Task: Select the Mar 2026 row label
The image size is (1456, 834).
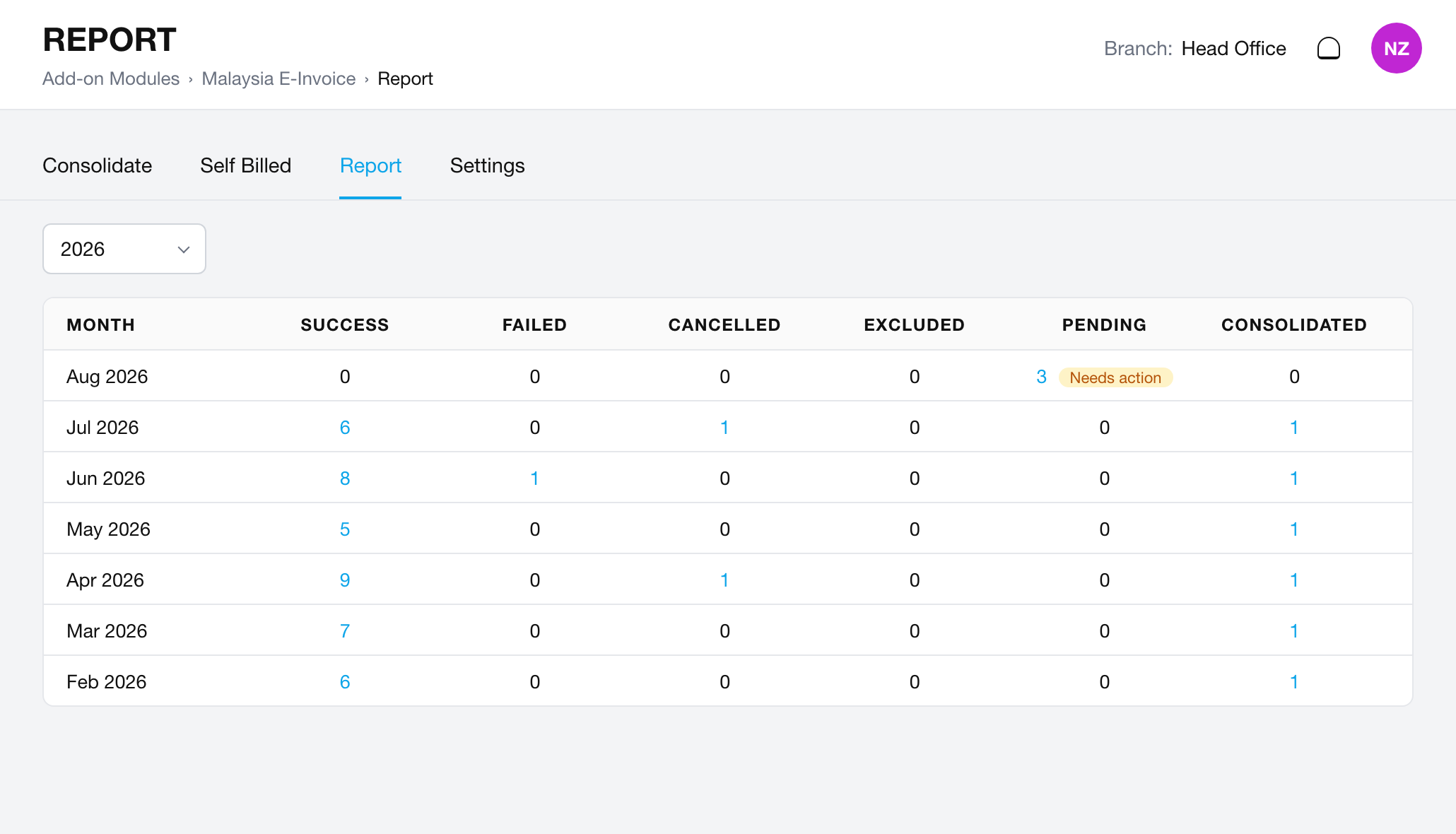Action: click(107, 631)
